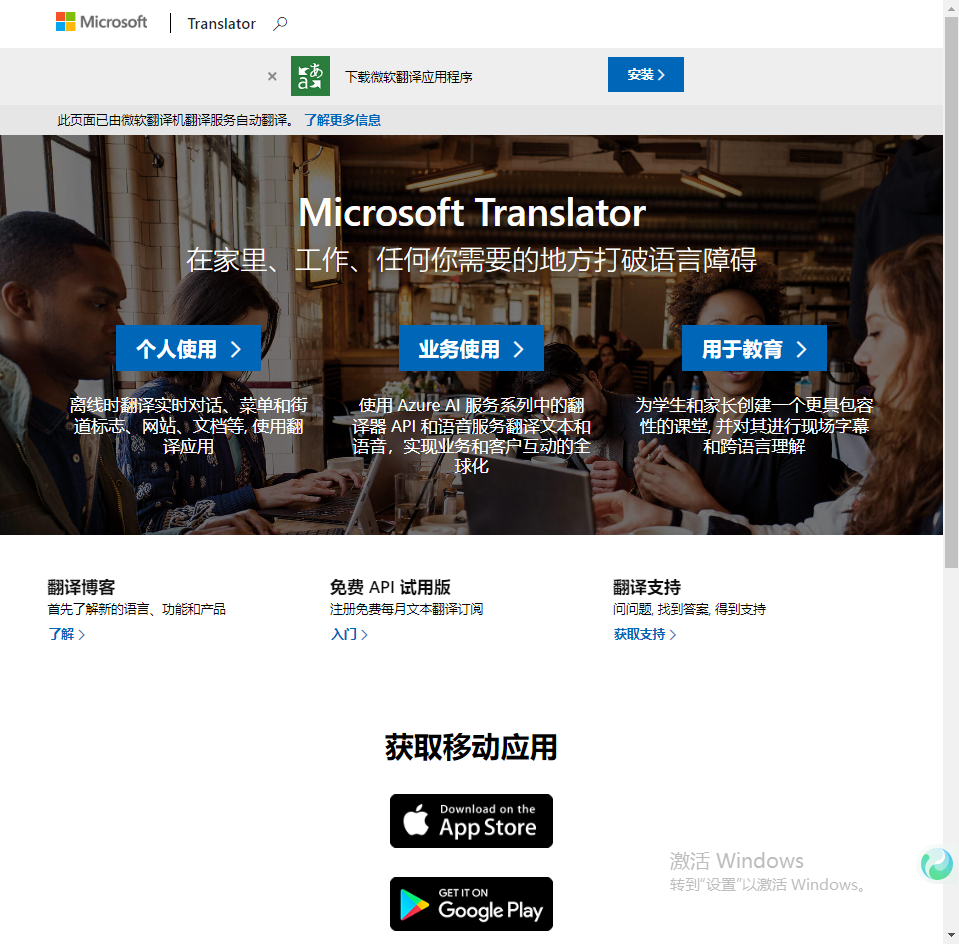Click the blue 安装 install button
The image size is (959, 944).
click(645, 75)
